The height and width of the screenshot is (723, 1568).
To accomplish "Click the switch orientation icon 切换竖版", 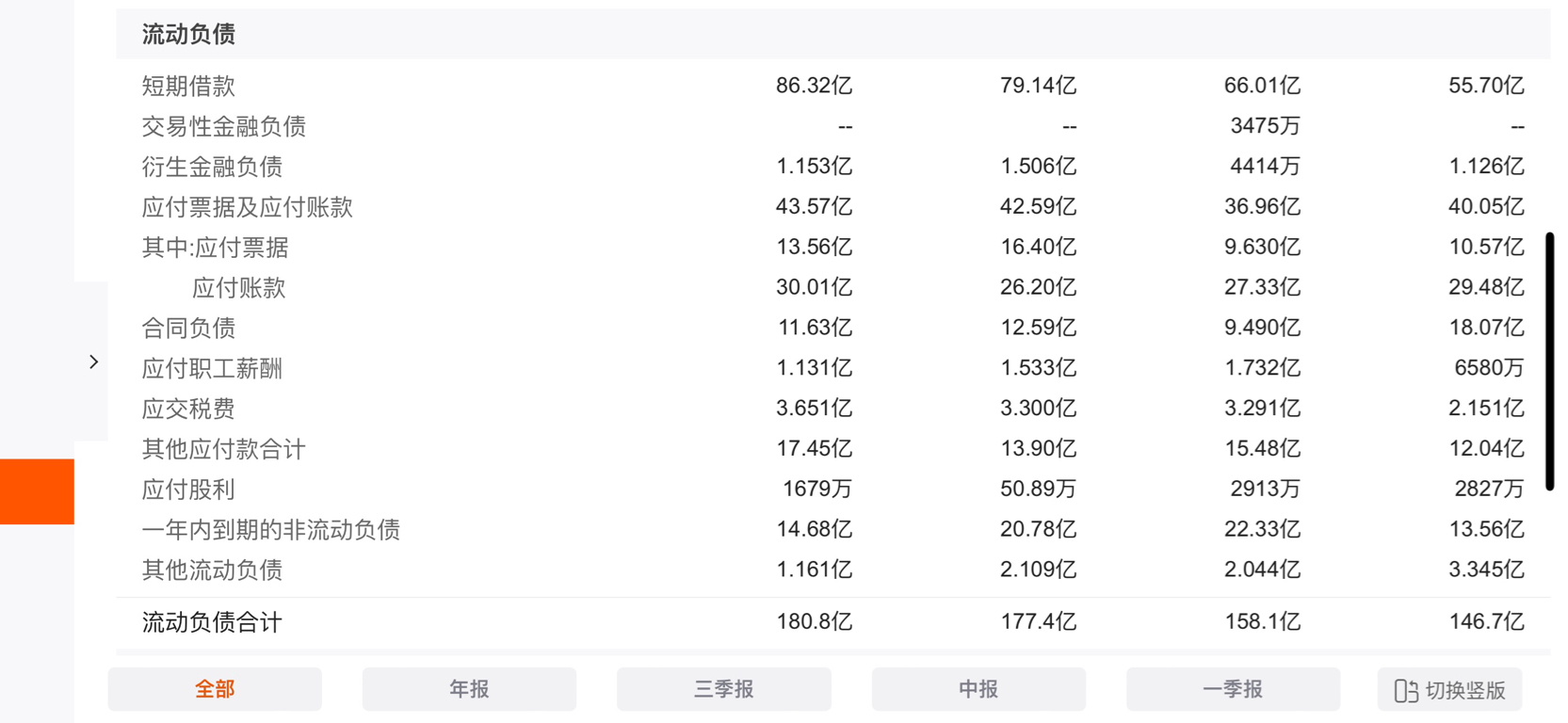I will point(1406,691).
